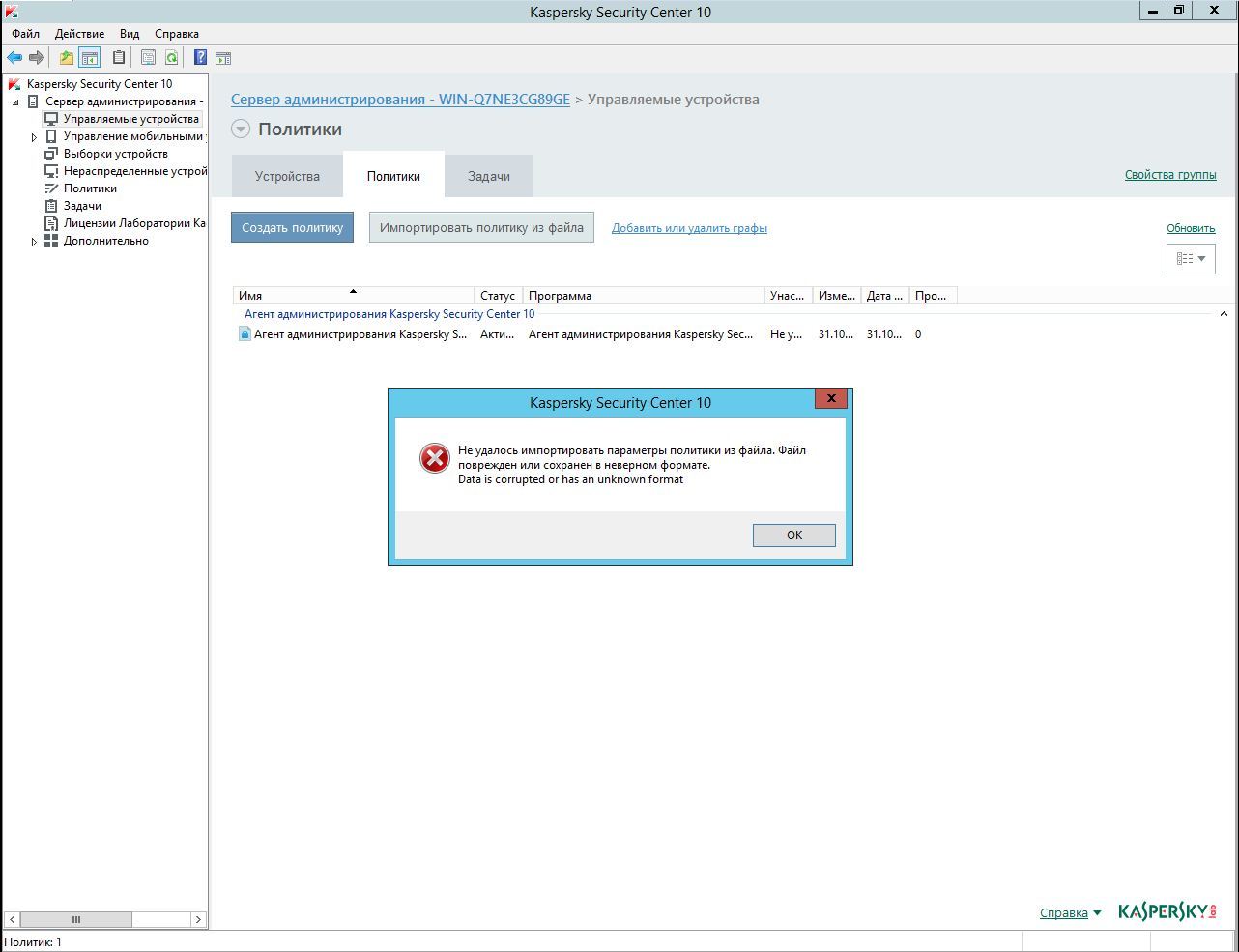Click the Политик: 1 status bar text

[x=33, y=942]
